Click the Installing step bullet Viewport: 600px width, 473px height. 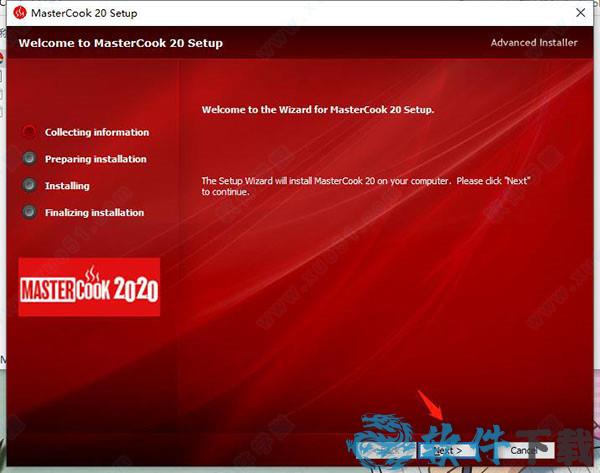point(29,186)
